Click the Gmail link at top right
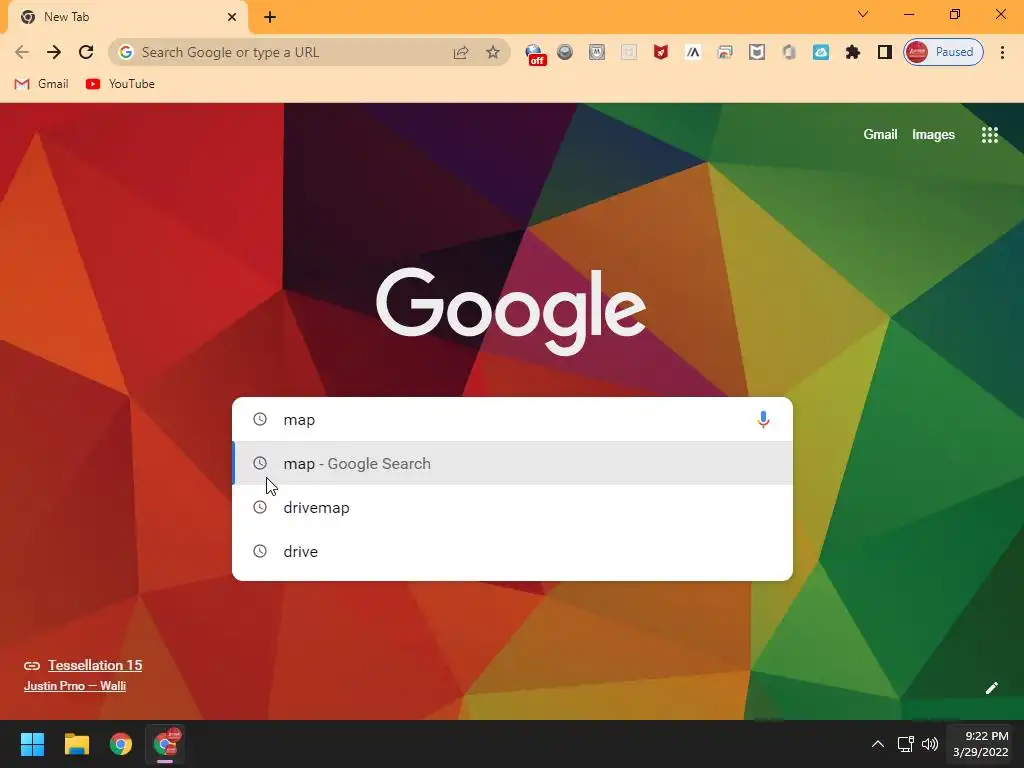 click(880, 135)
